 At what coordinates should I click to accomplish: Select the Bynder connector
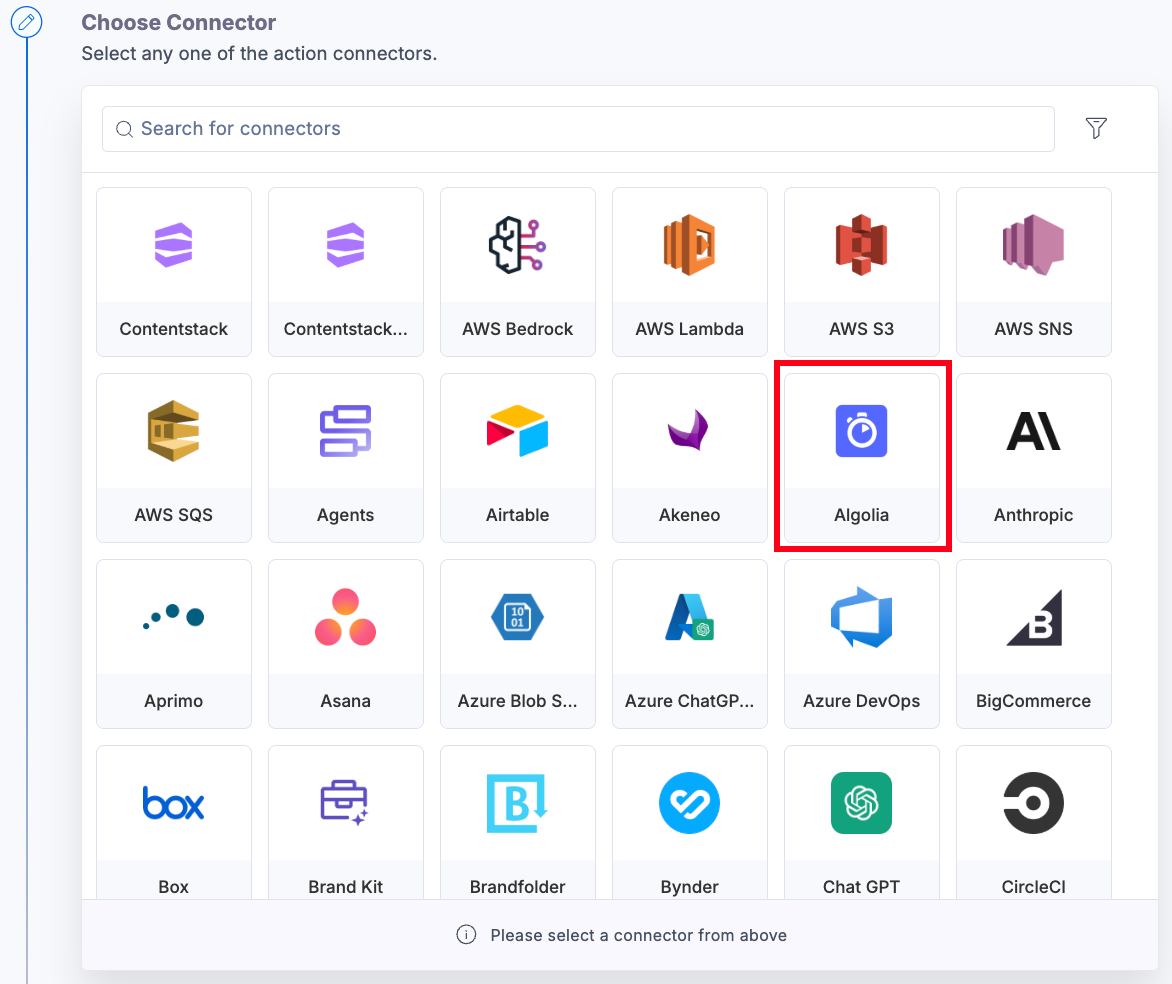coord(689,822)
